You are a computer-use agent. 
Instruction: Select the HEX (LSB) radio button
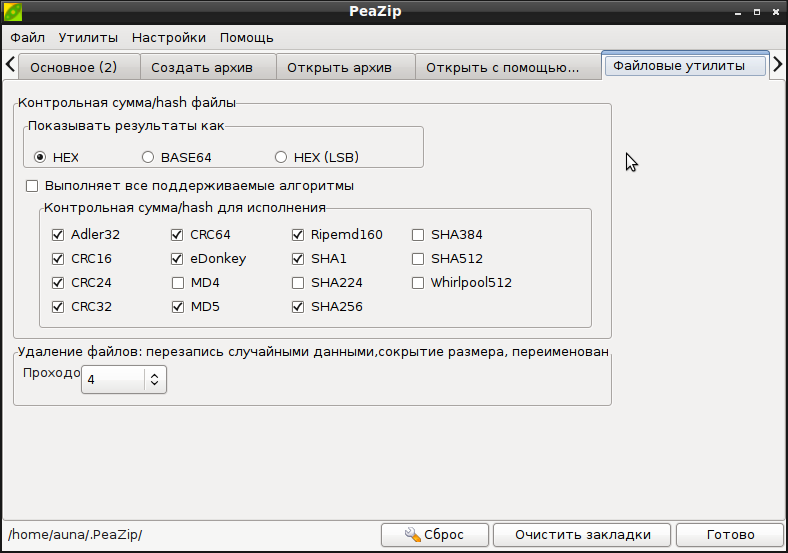pyautogui.click(x=281, y=157)
